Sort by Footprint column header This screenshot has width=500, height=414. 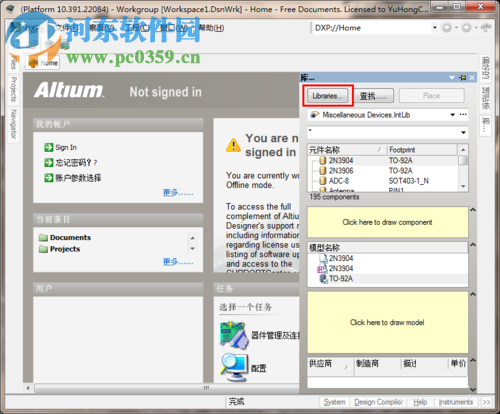coord(422,150)
